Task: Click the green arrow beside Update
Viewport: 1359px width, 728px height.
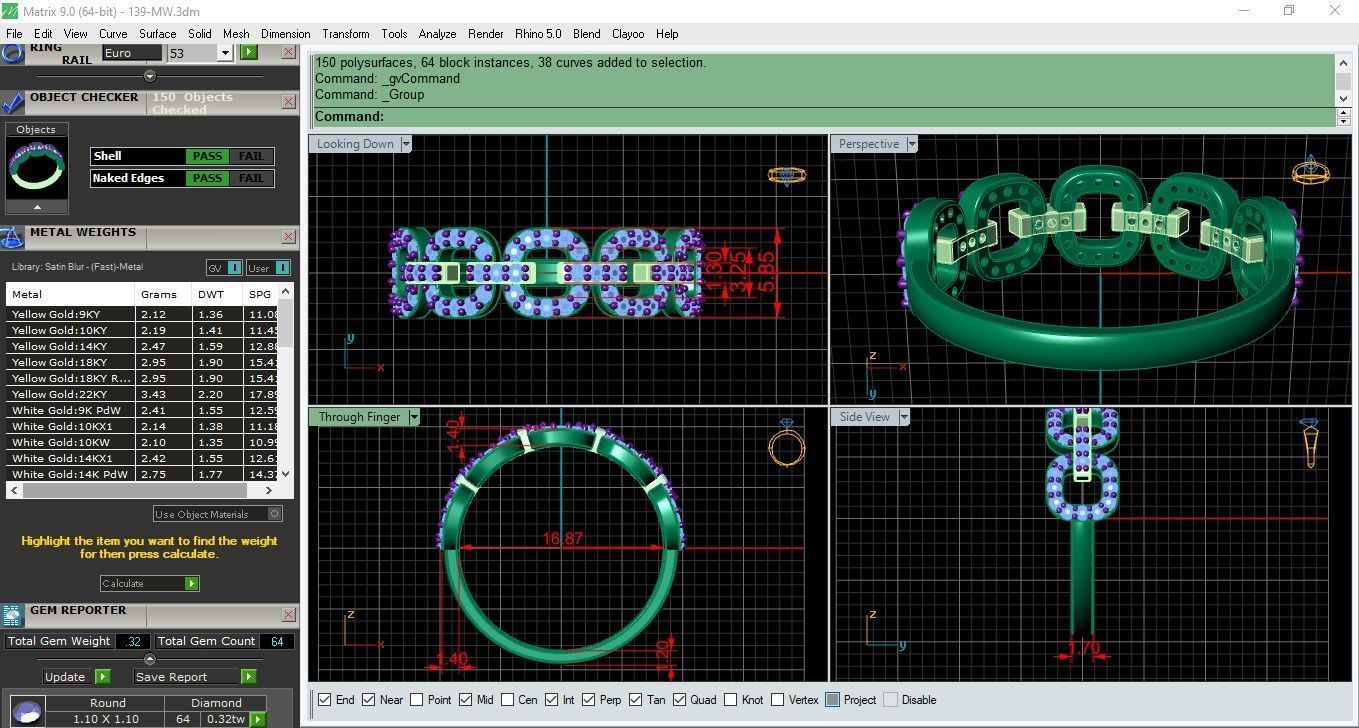Action: tap(102, 677)
